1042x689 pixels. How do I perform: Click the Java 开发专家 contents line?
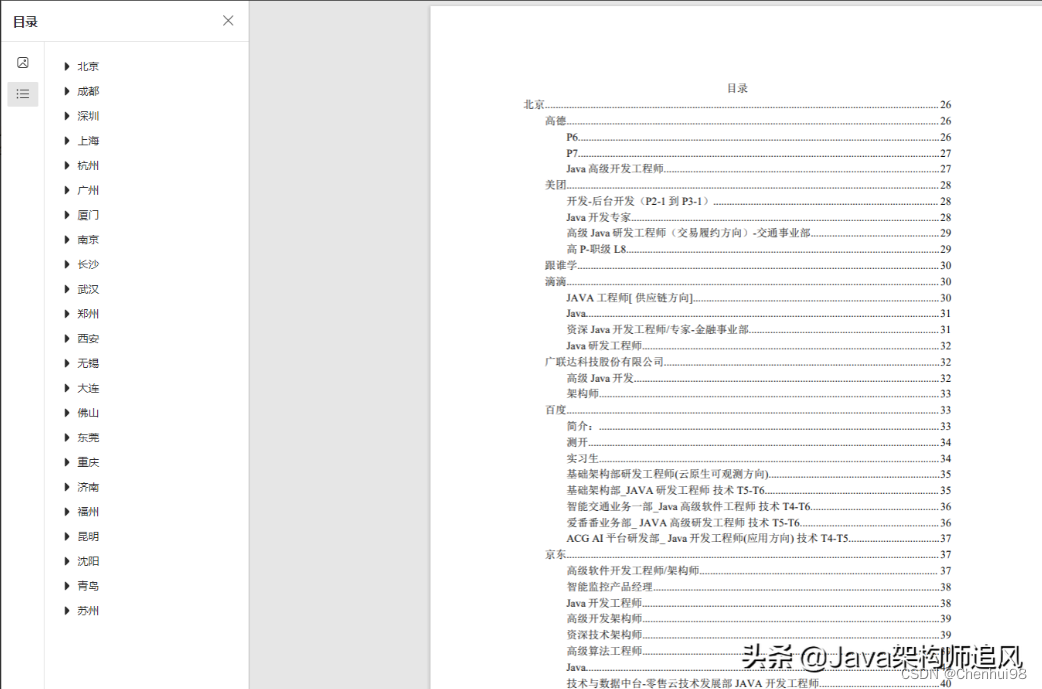pos(758,217)
